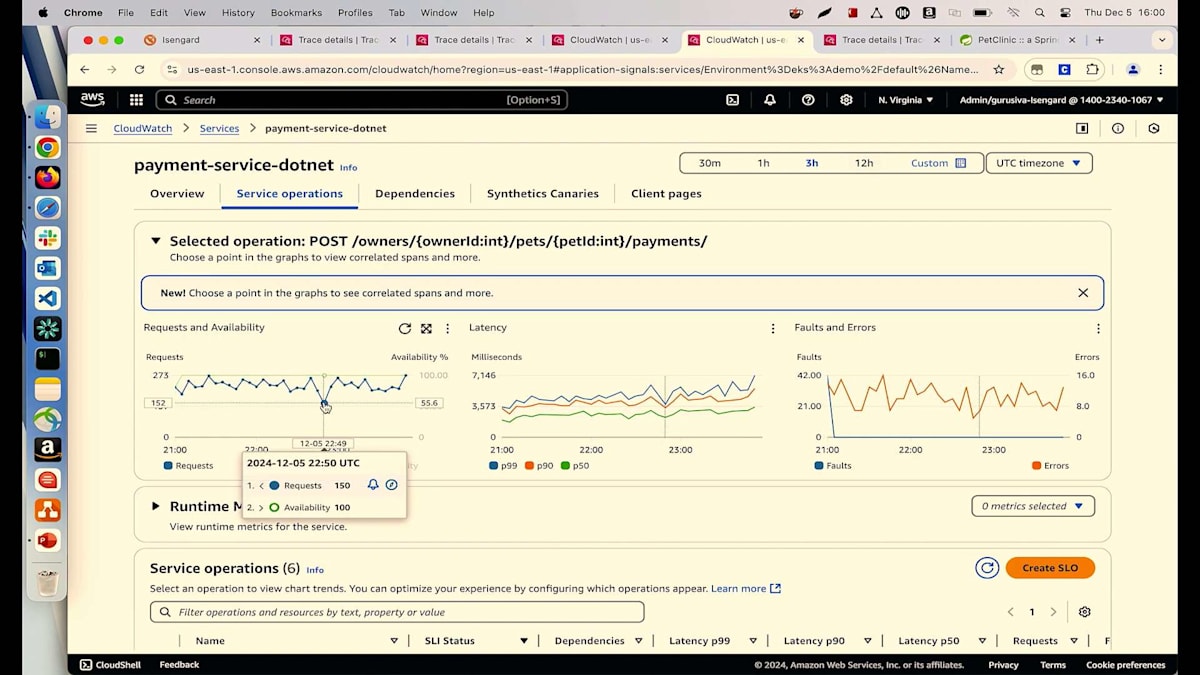This screenshot has width=1200, height=675.
Task: Click the compass icon in Requests tooltip row
Action: 392,485
